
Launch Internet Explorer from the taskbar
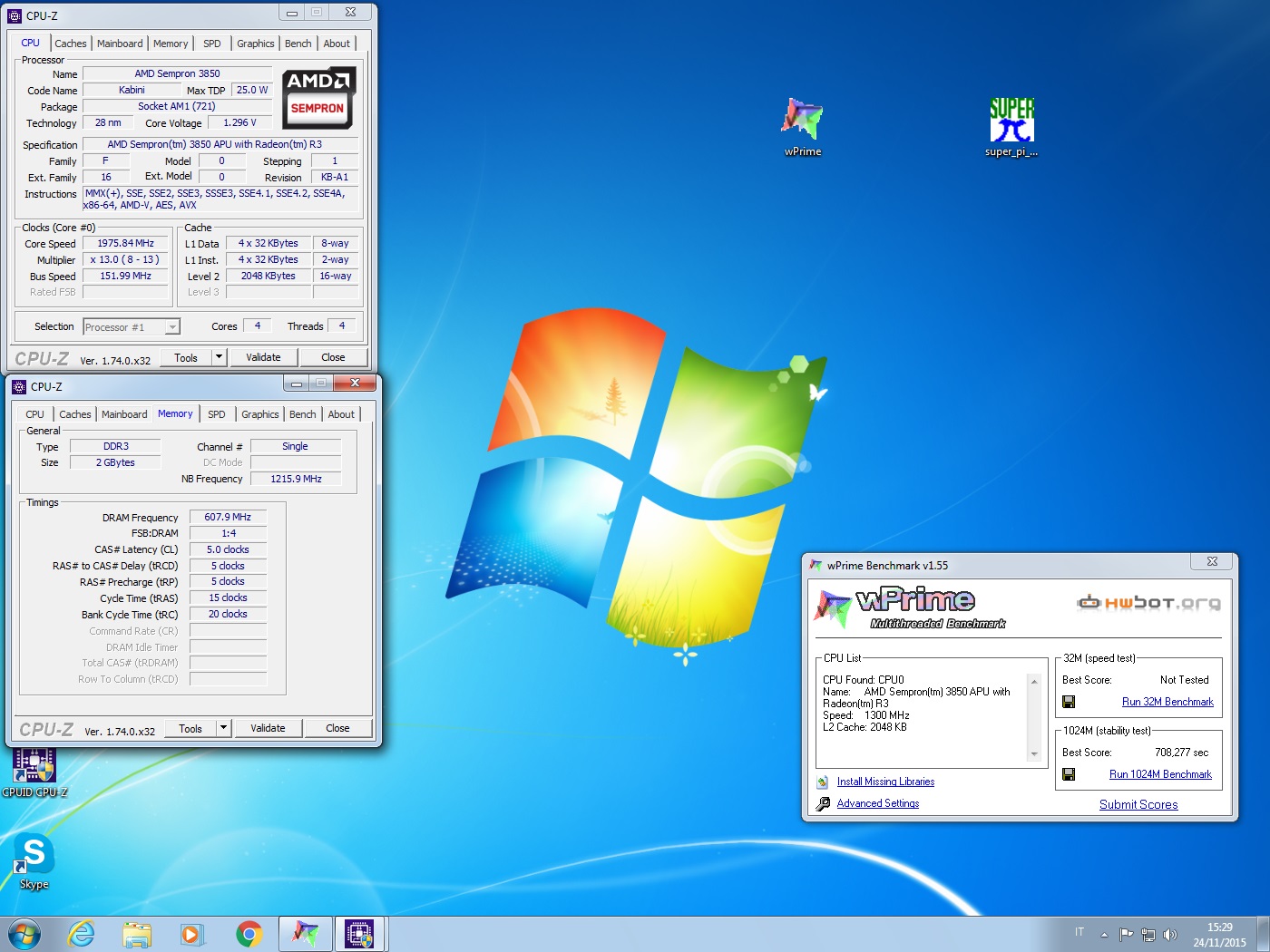[82, 934]
